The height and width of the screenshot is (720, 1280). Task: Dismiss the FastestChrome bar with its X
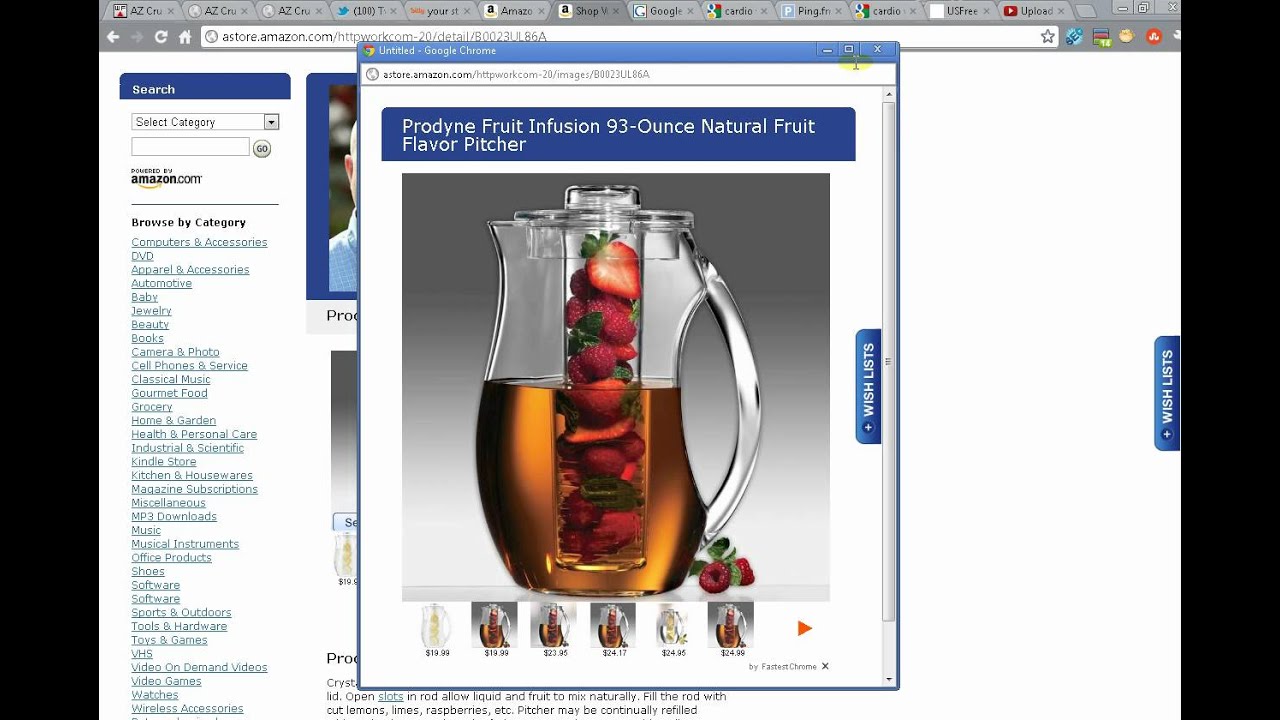[825, 666]
